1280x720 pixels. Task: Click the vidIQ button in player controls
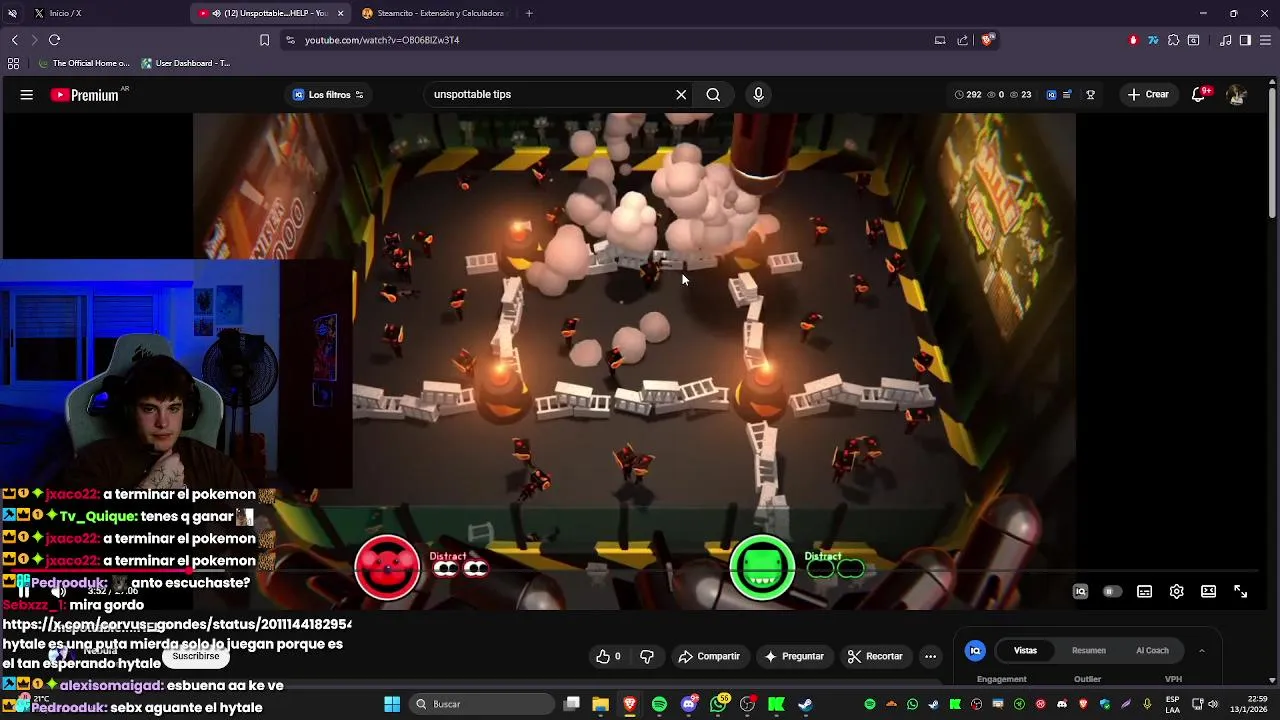click(1080, 592)
